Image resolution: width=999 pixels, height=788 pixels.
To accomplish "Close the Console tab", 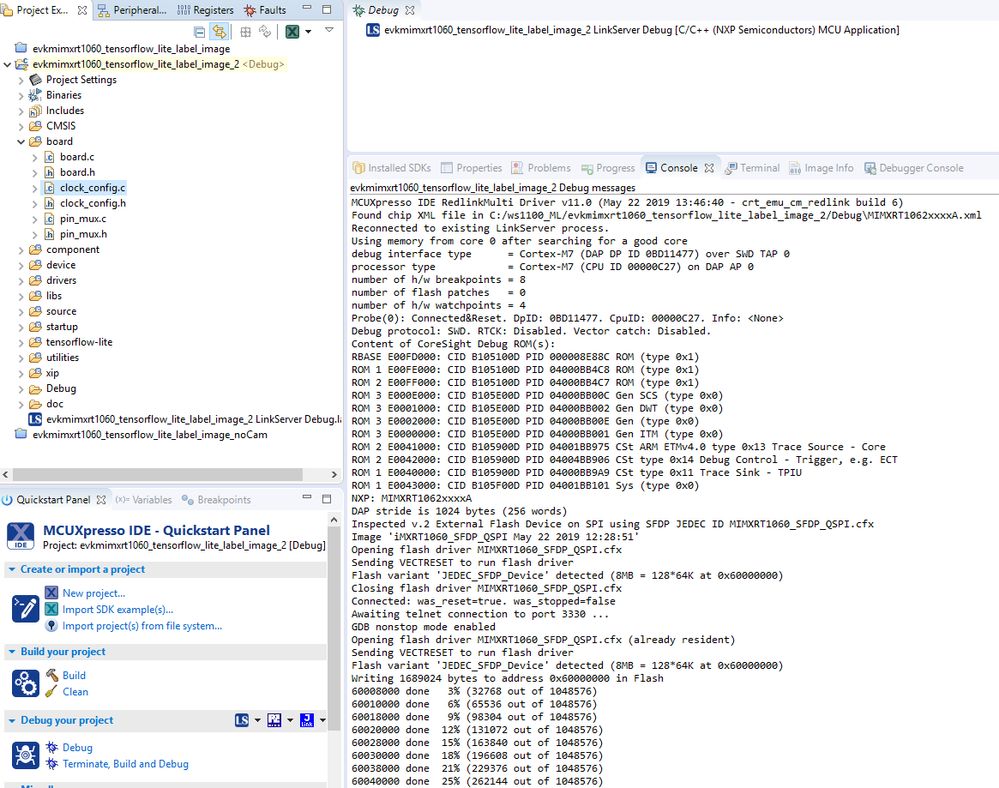I will 709,168.
